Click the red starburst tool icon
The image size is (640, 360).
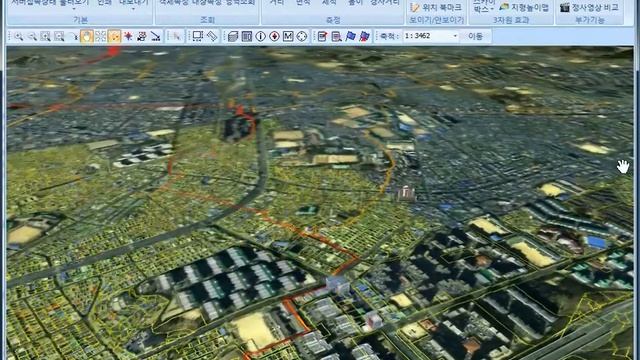coord(128,36)
